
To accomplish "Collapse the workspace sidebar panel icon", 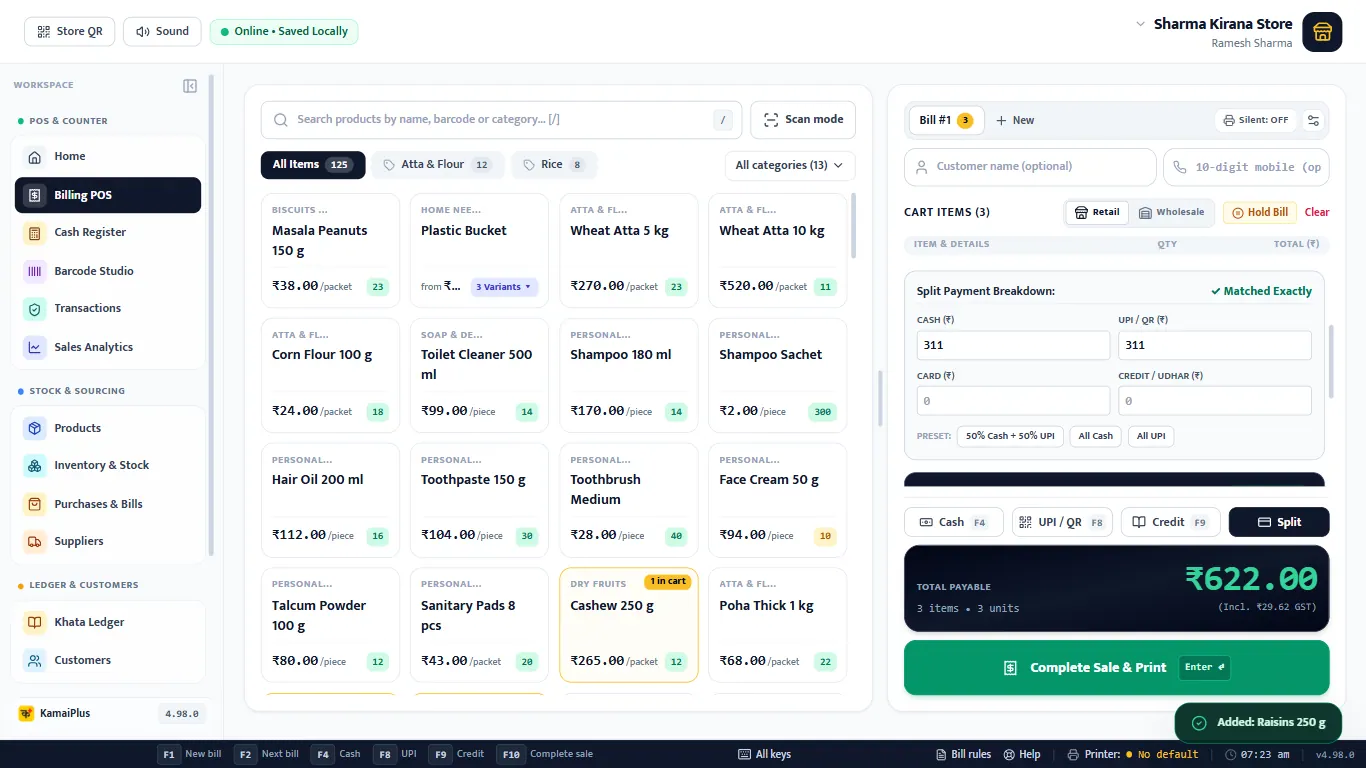I will click(190, 86).
